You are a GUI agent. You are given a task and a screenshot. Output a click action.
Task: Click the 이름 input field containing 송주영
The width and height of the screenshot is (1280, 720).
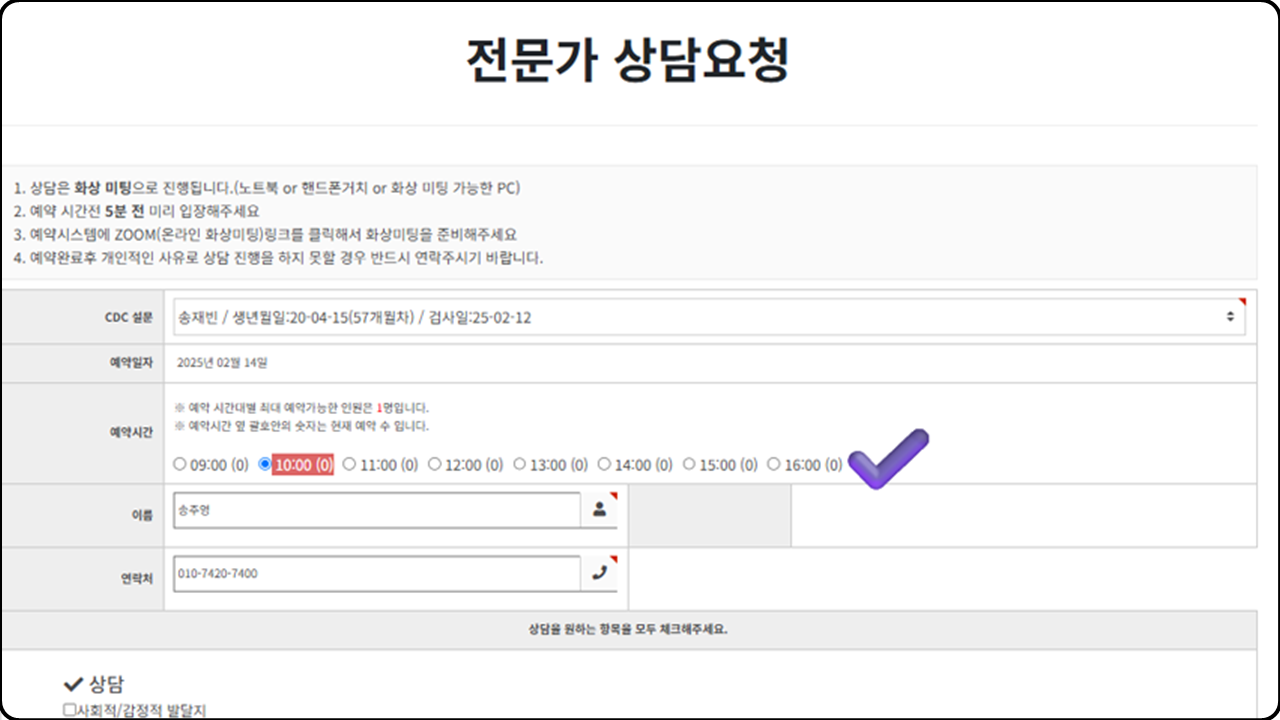pyautogui.click(x=376, y=510)
